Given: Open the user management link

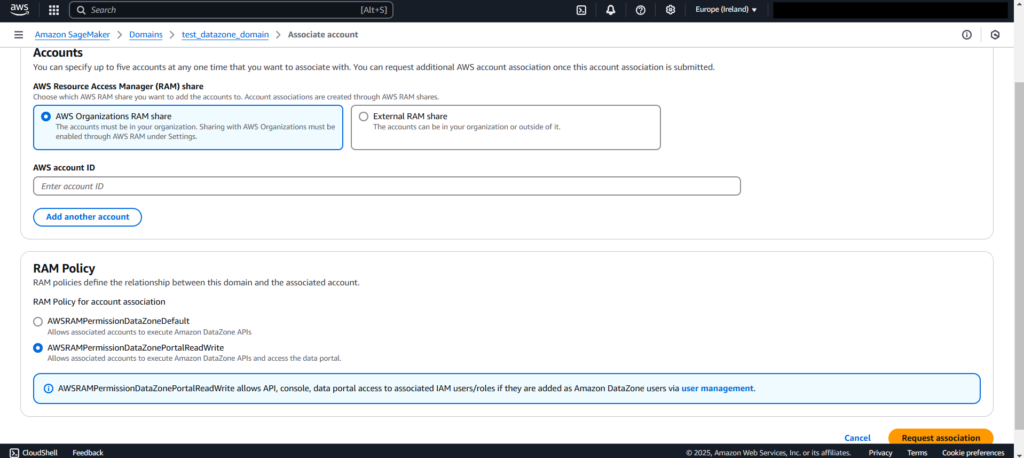Looking at the screenshot, I should tap(717, 388).
